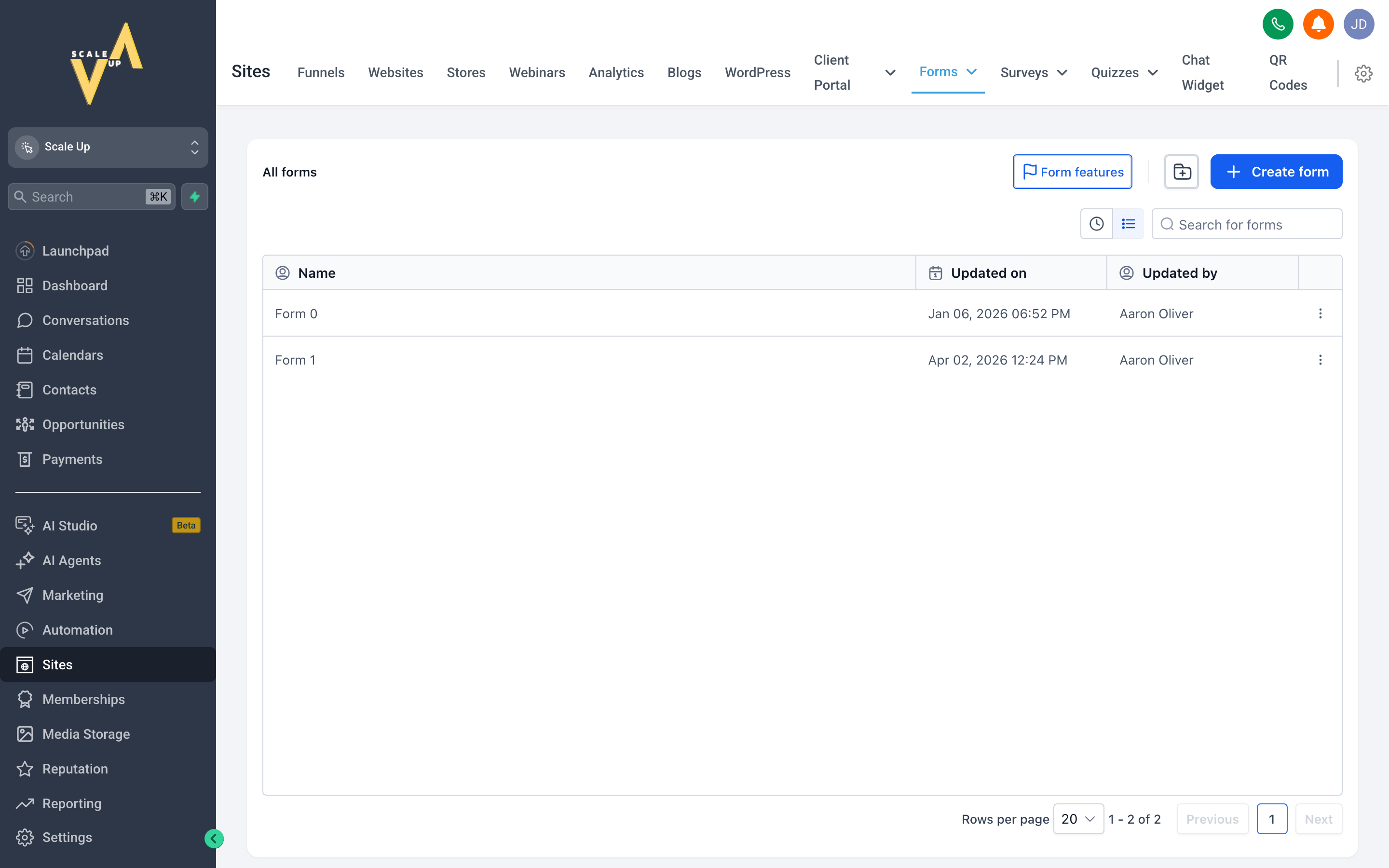This screenshot has height=868, width=1389.
Task: Open Opportunities in the sidebar
Action: tap(108, 424)
